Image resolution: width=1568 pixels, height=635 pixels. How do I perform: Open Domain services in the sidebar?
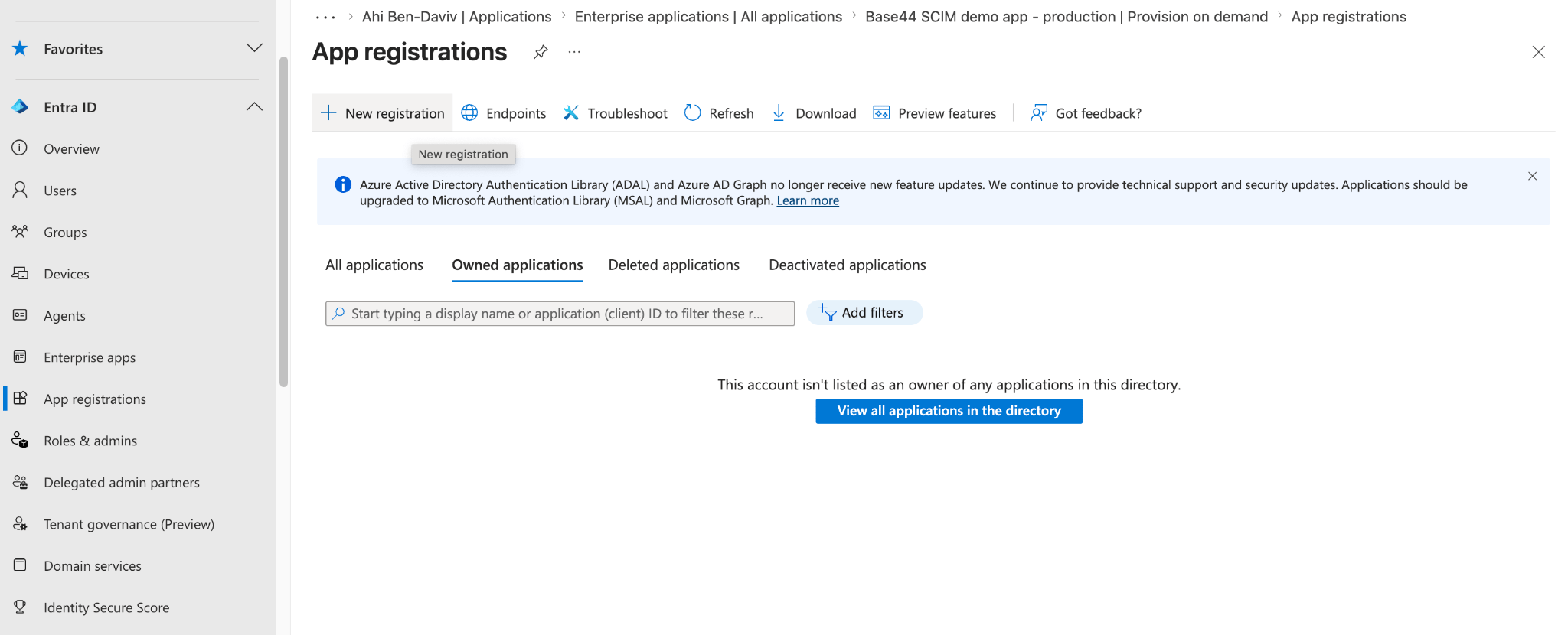click(93, 566)
